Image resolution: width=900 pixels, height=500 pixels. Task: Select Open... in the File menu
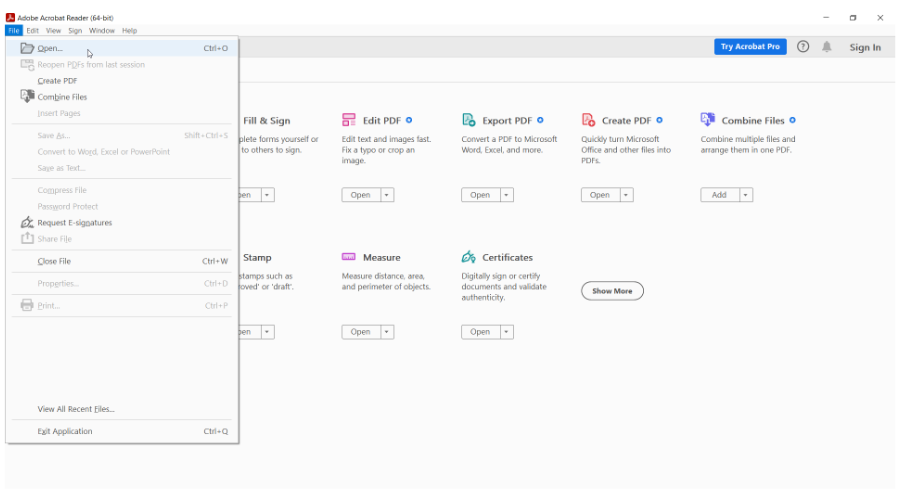[122, 48]
